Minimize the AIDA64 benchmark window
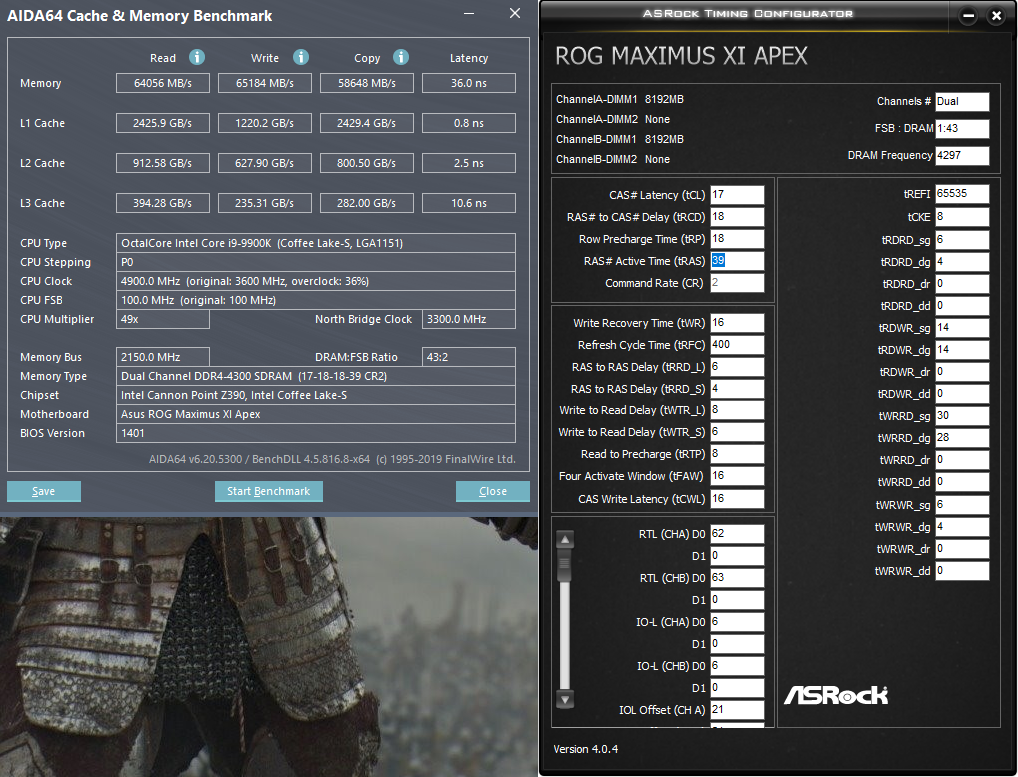This screenshot has height=777, width=1018. point(469,13)
